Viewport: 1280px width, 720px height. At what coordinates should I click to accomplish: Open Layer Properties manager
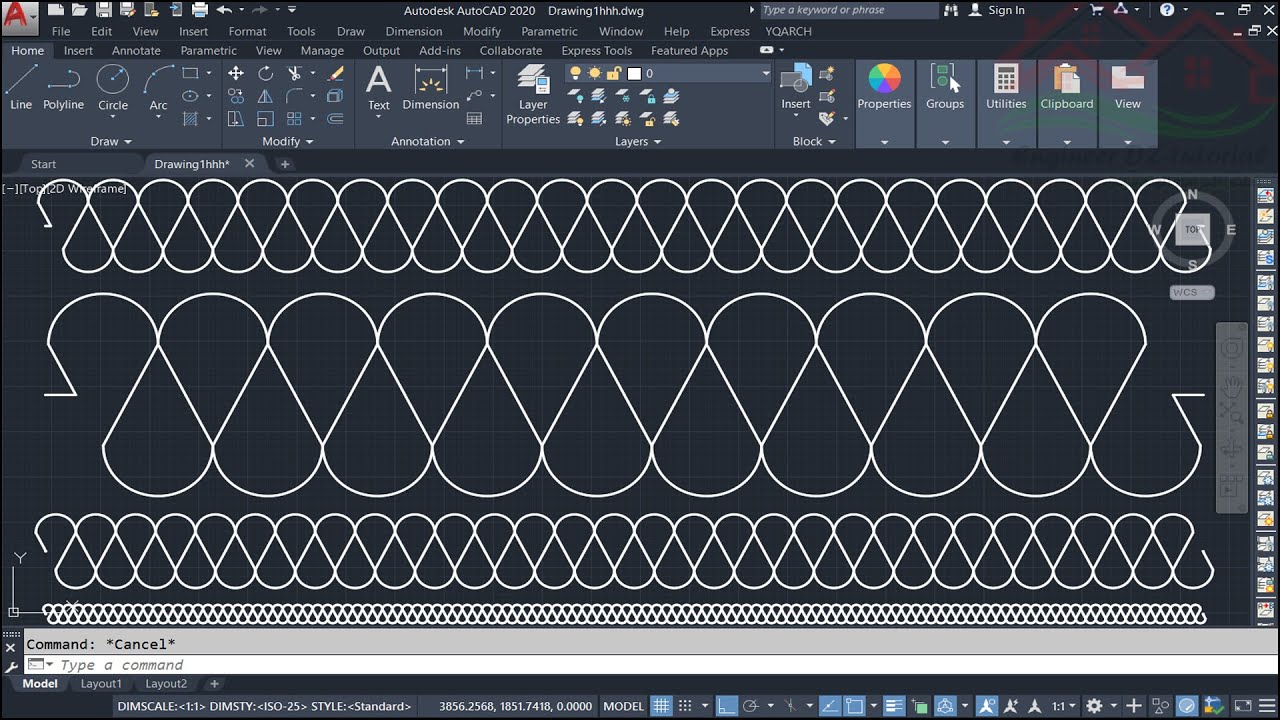click(x=533, y=95)
